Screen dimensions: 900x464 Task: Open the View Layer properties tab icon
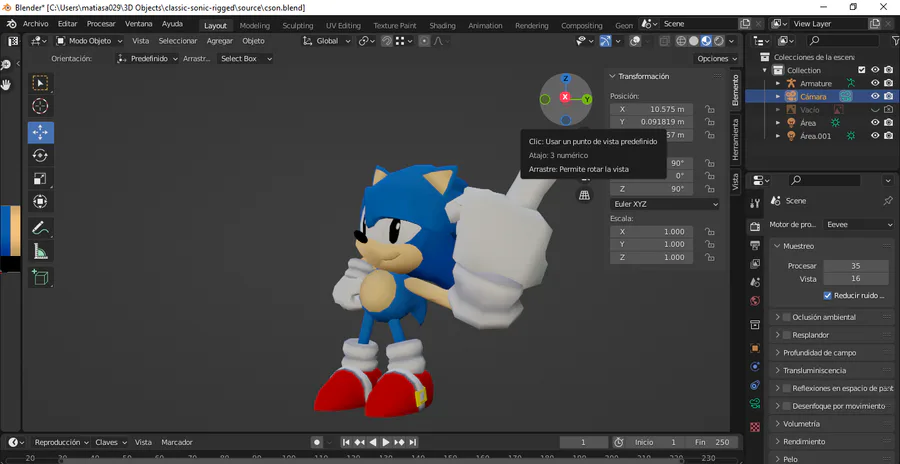755,264
